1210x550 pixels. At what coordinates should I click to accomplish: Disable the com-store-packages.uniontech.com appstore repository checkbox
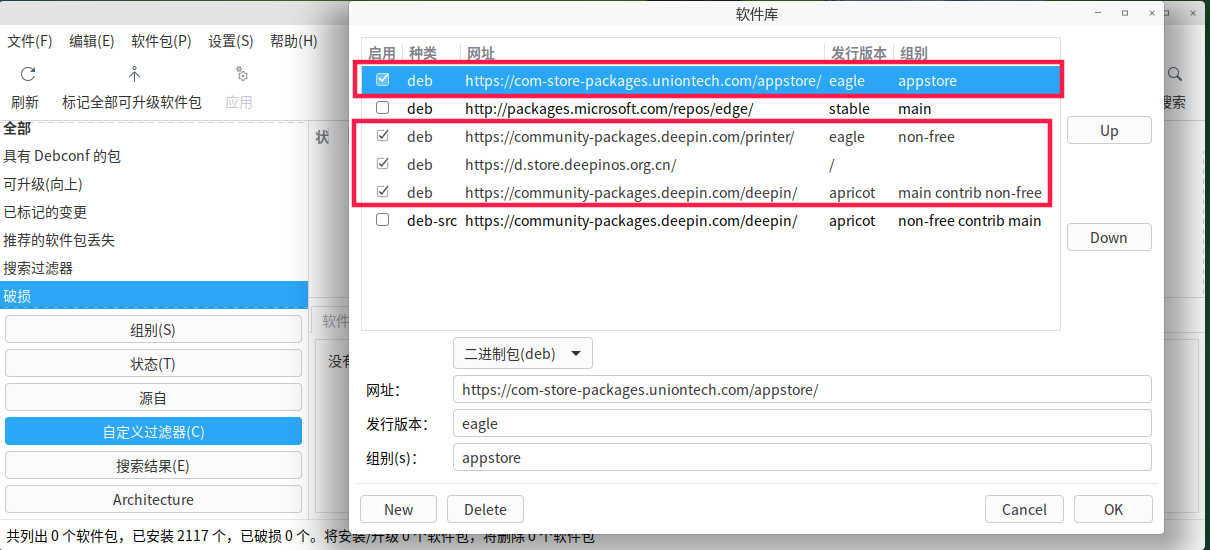pos(382,80)
